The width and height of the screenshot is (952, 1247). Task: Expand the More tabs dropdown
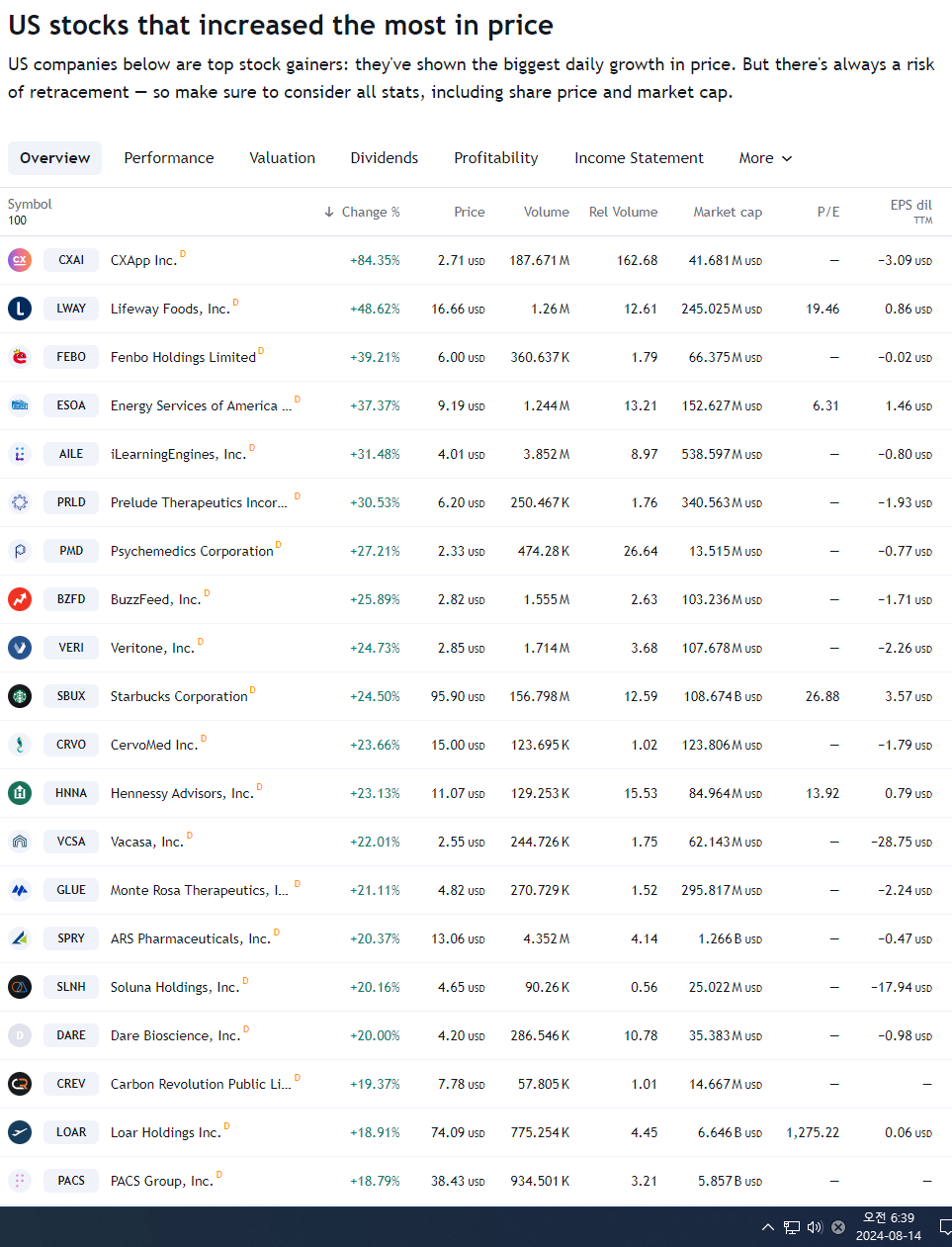point(765,158)
